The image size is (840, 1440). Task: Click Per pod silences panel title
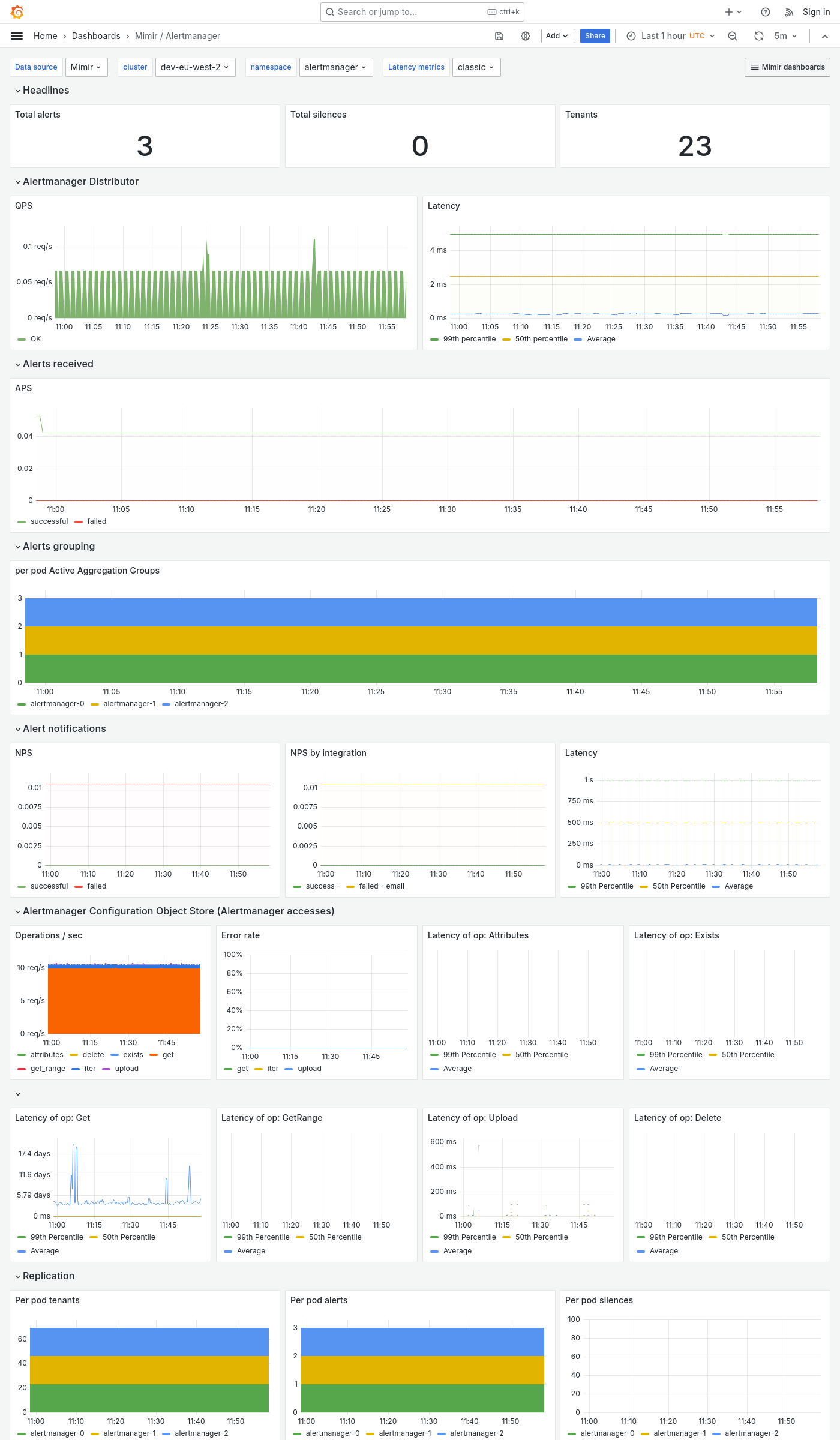point(599,1300)
